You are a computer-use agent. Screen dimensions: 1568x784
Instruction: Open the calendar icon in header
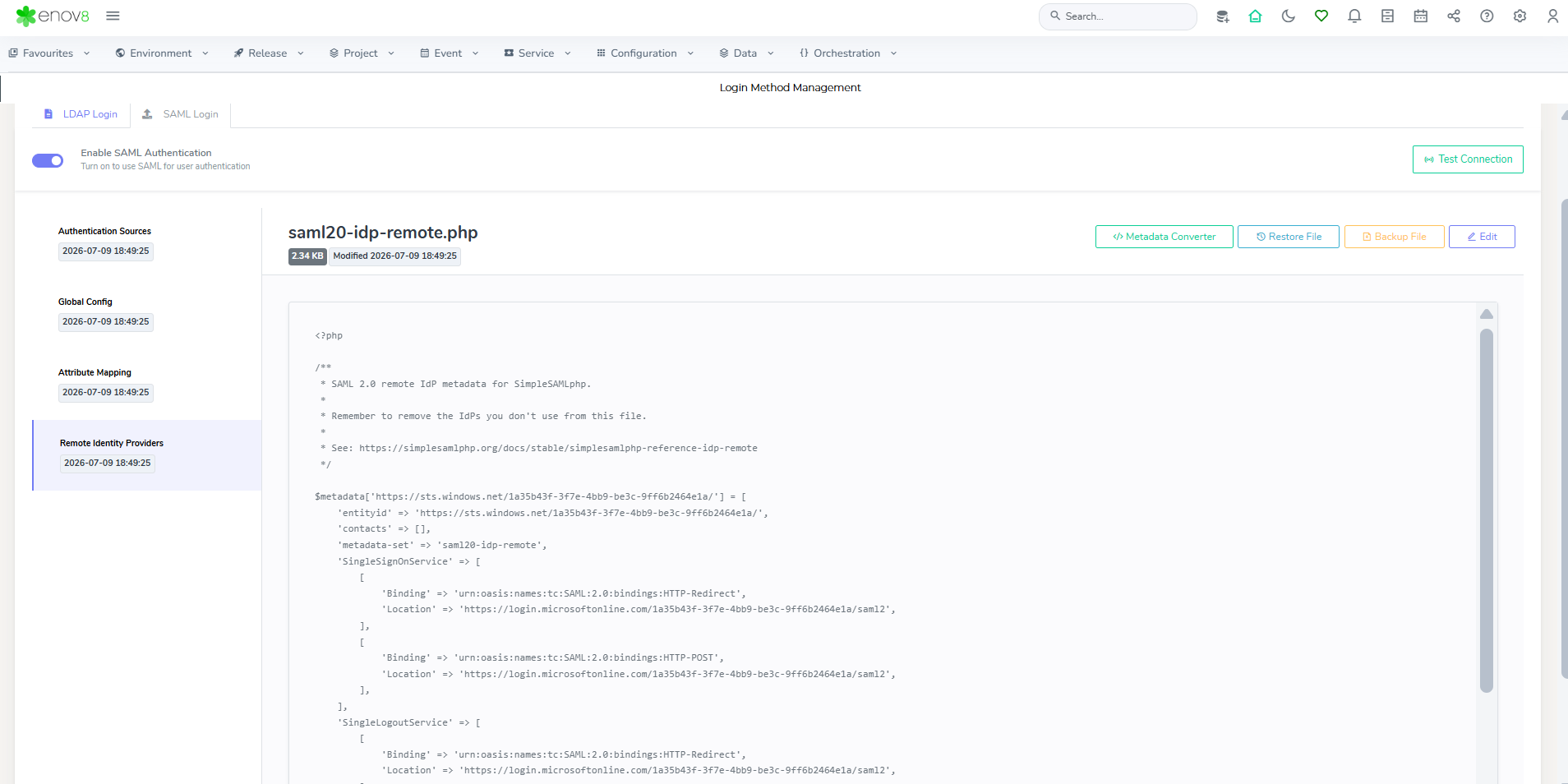coord(1420,16)
